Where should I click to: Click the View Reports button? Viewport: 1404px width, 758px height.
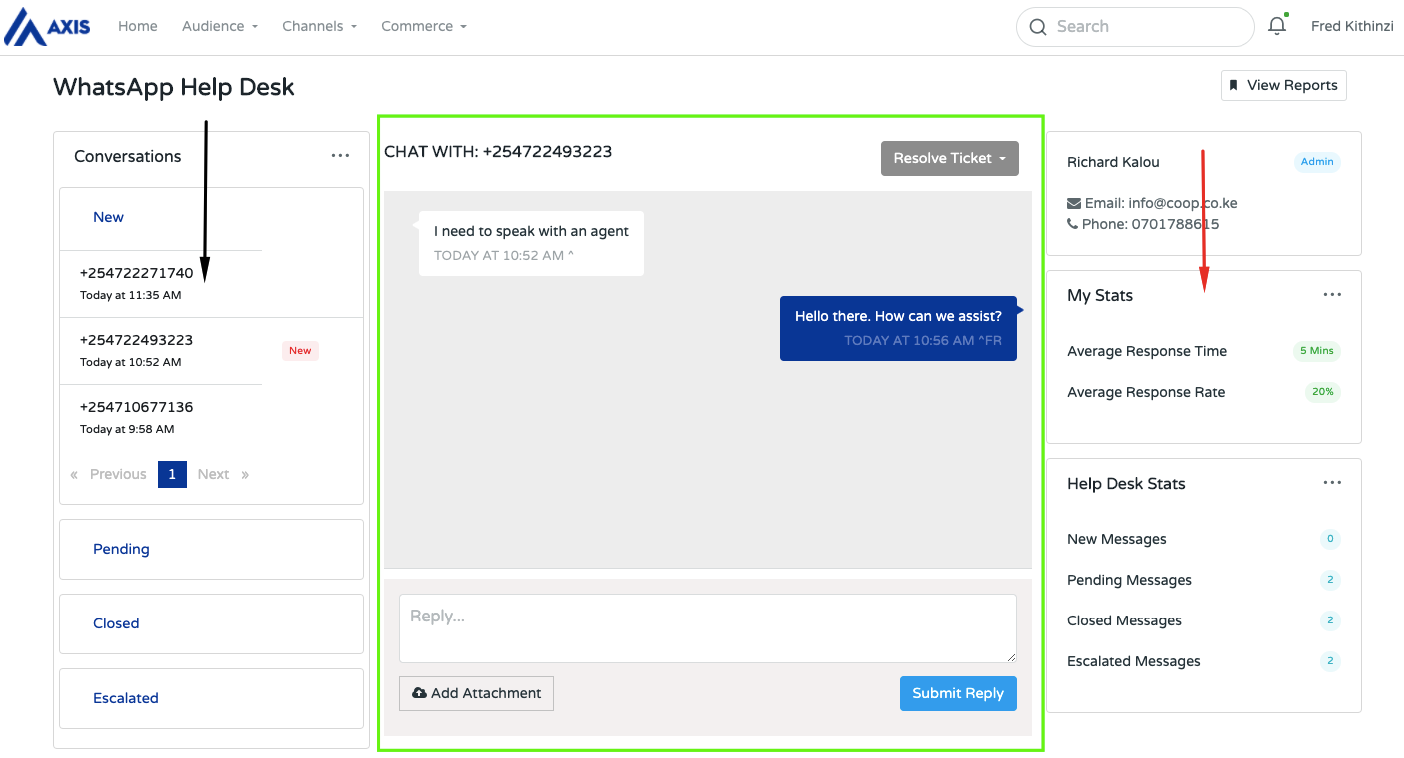(x=1284, y=85)
